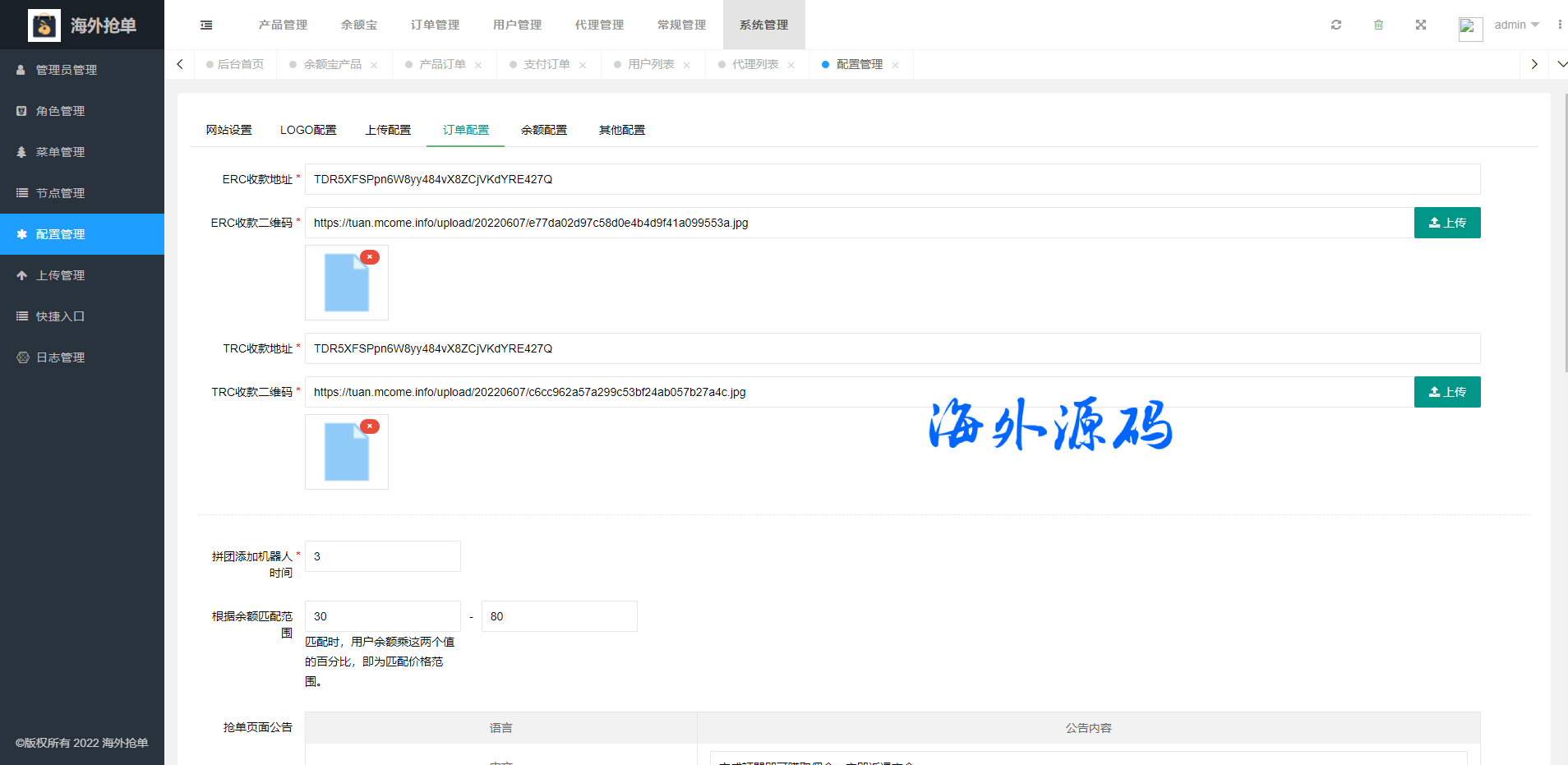
Task: Switch to the 余额配置 tab
Action: [x=543, y=130]
